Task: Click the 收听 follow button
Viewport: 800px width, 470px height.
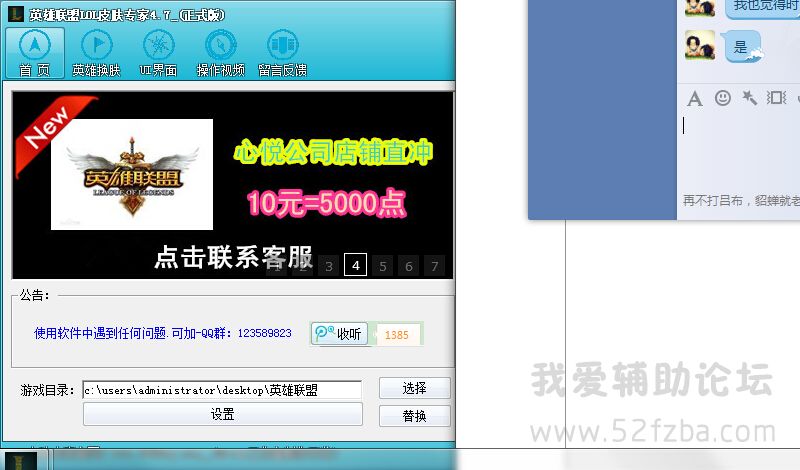Action: [339, 334]
